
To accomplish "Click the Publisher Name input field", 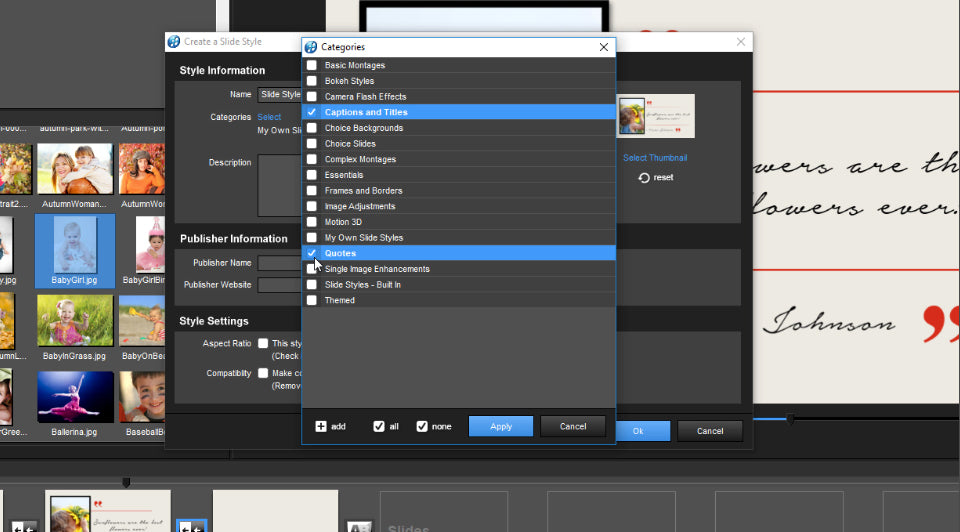I will pos(279,263).
